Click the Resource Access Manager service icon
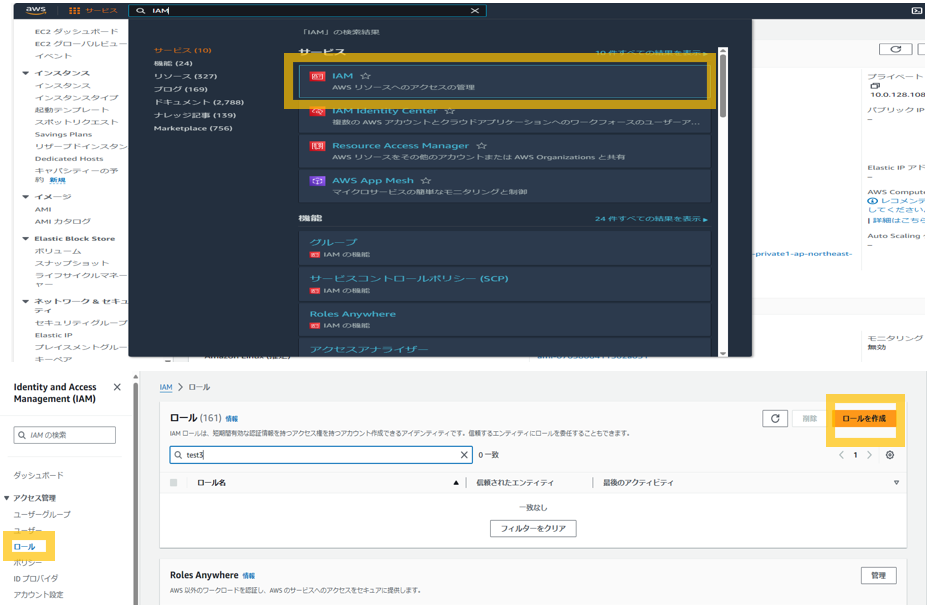 coord(317,146)
